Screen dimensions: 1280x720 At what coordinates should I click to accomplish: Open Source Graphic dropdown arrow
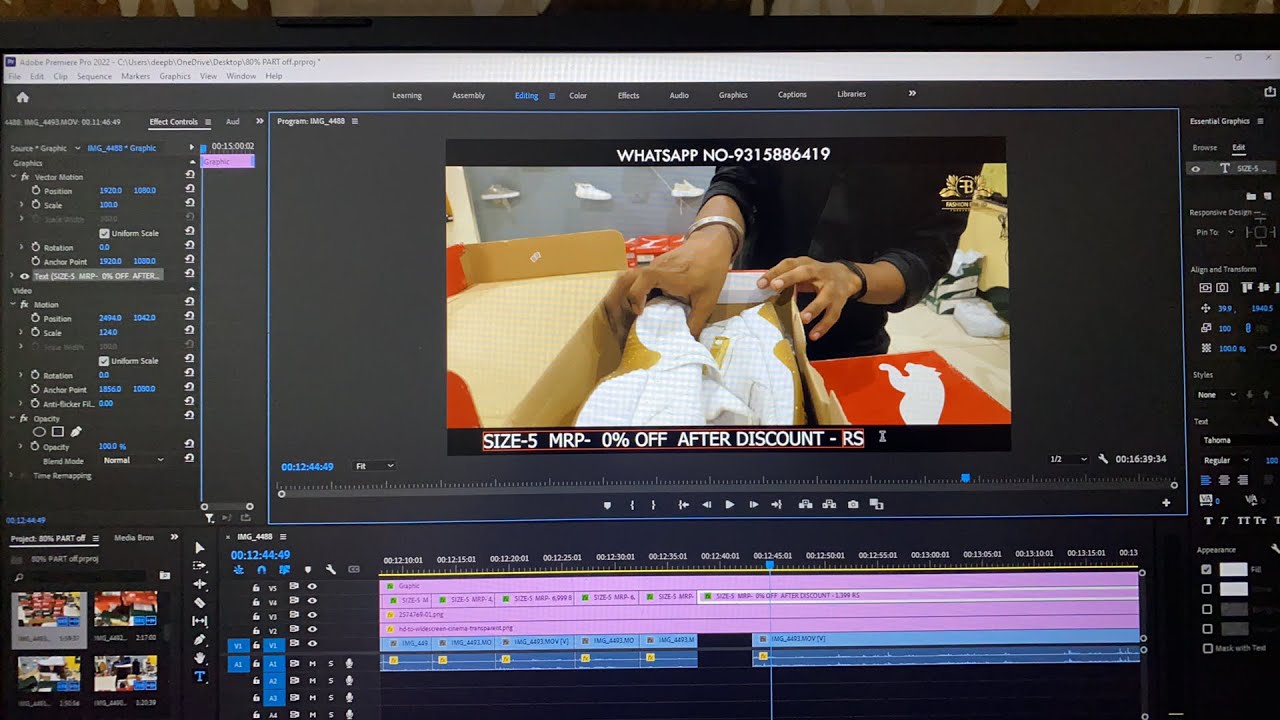[x=76, y=148]
